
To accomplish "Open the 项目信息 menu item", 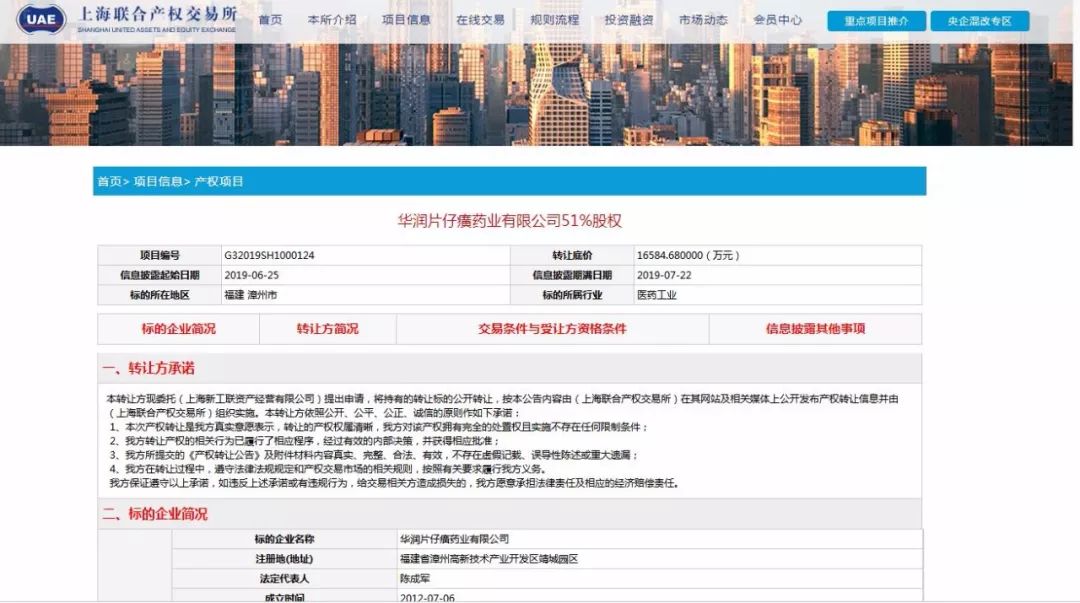I will [406, 20].
